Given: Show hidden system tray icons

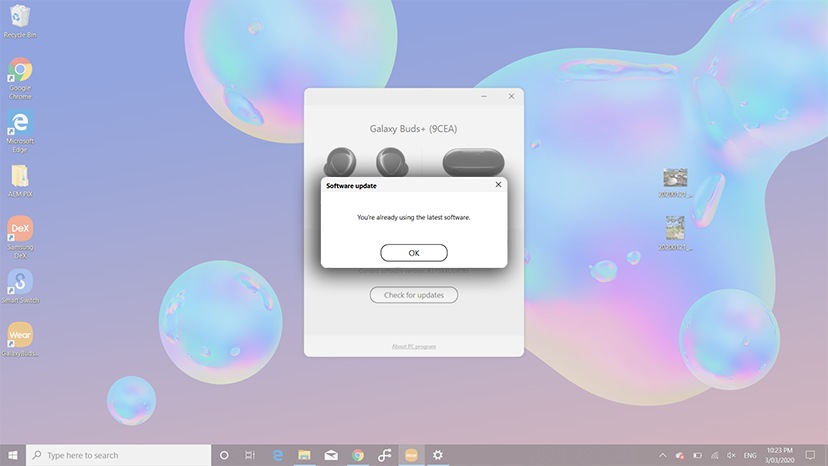Looking at the screenshot, I should tap(662, 455).
